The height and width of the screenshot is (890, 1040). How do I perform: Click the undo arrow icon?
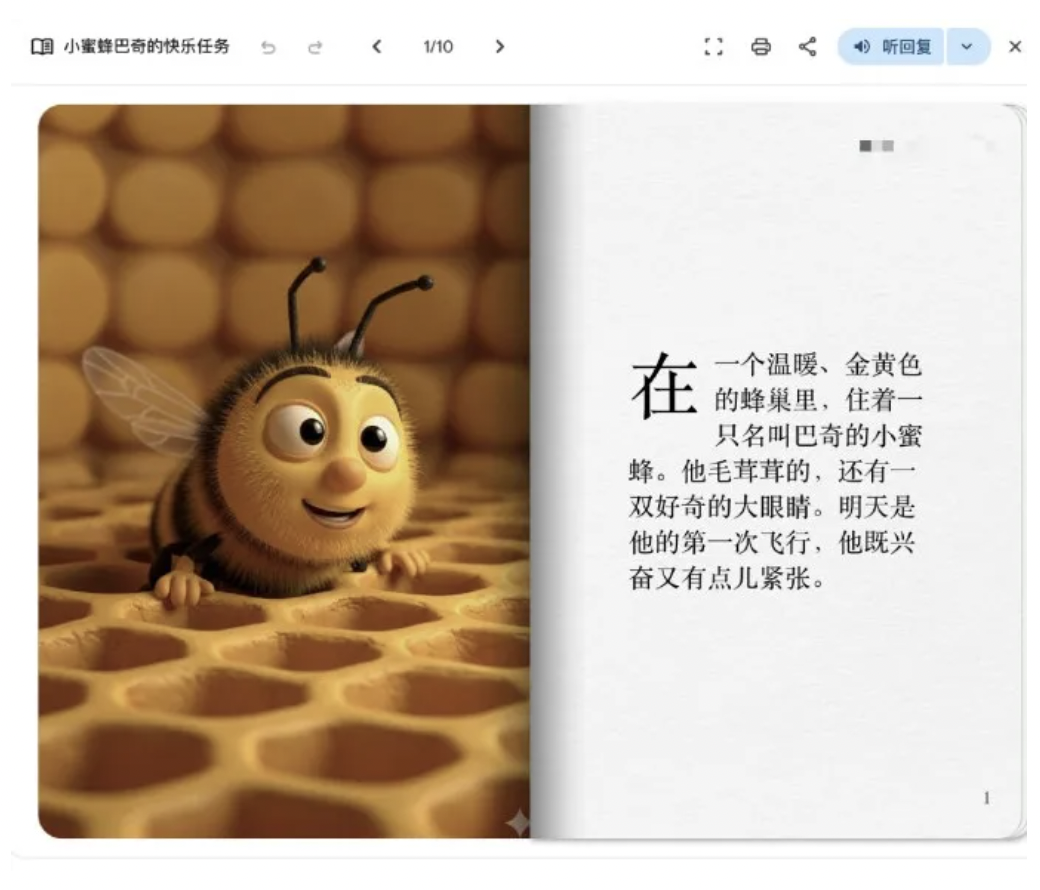tap(268, 47)
